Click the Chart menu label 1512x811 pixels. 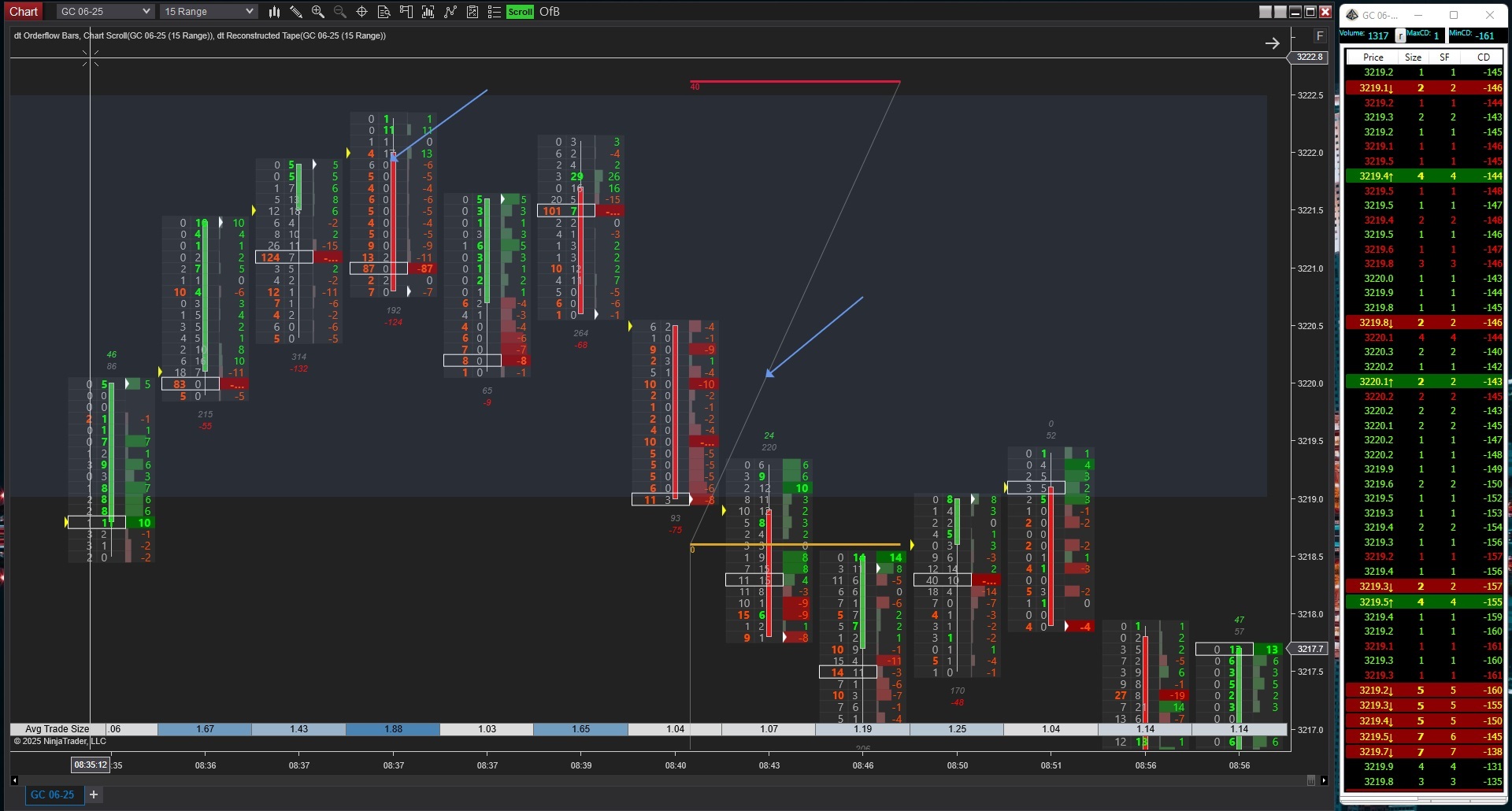[24, 12]
